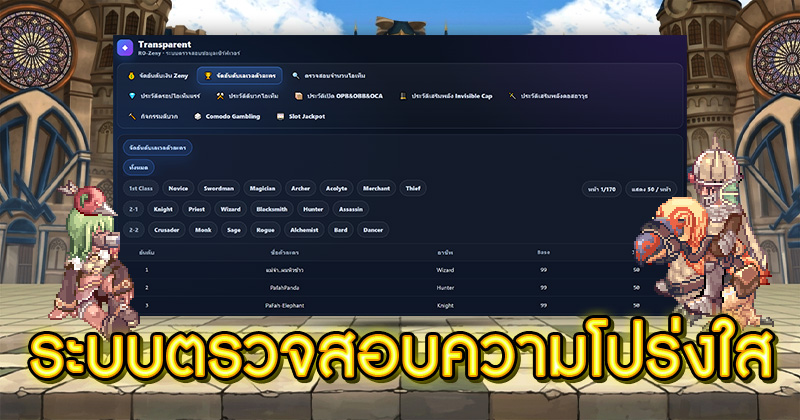Click the trophy icon on the active tab
Screen dimensions: 800x420
pos(208,76)
